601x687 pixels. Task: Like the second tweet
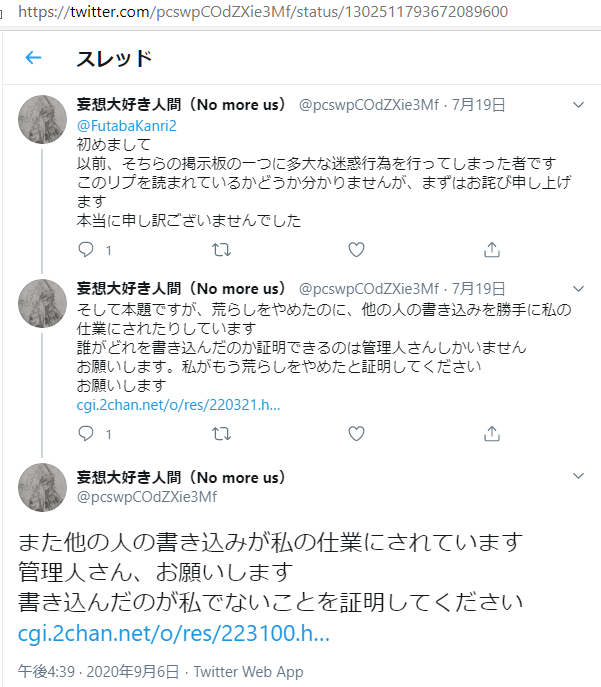coord(356,433)
